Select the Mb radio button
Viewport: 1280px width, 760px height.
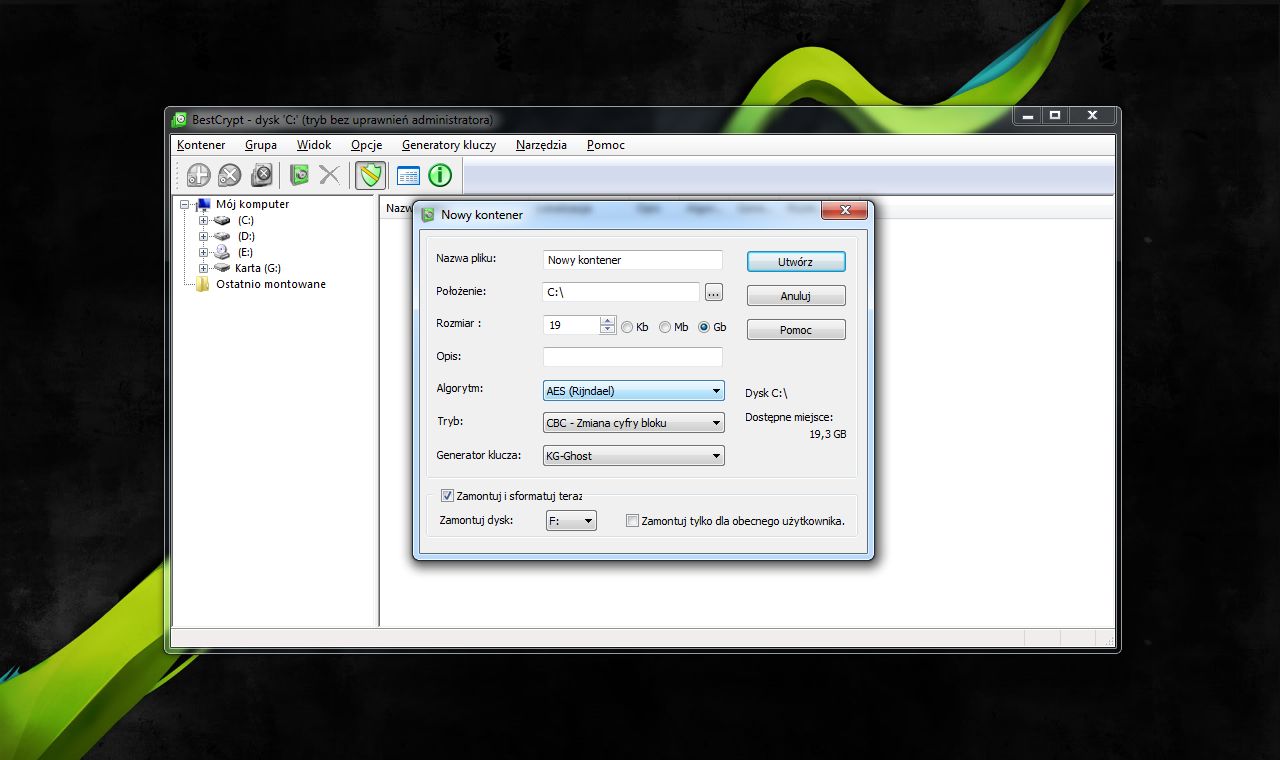tap(665, 327)
